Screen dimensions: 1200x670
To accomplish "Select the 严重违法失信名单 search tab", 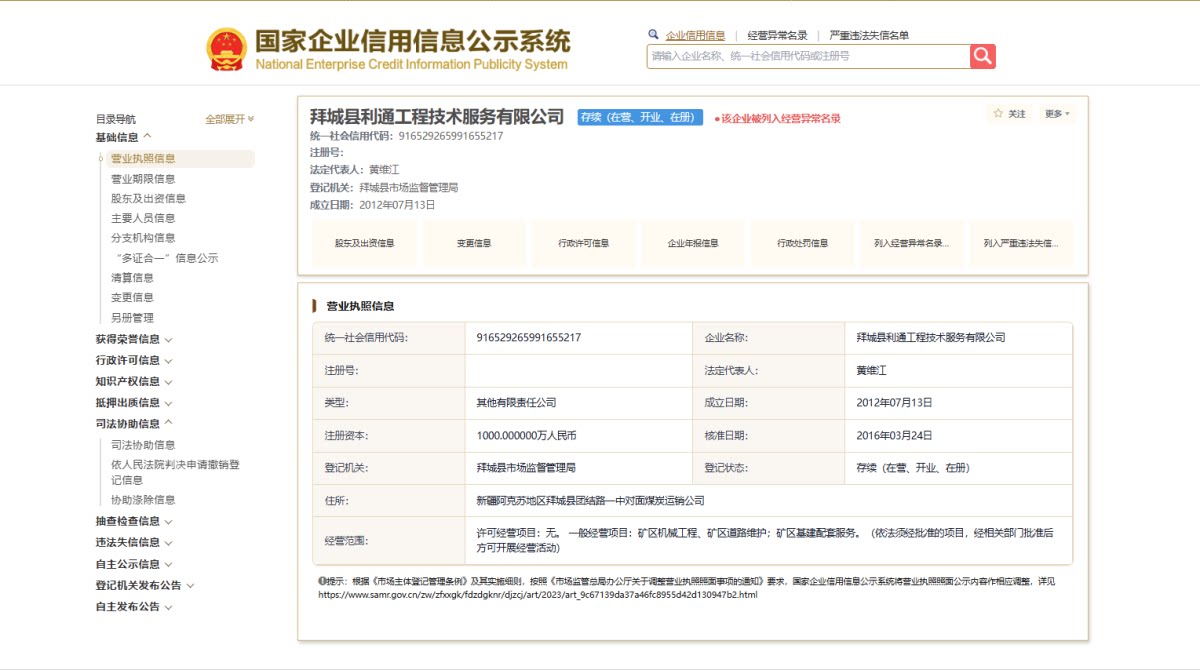I will click(869, 35).
